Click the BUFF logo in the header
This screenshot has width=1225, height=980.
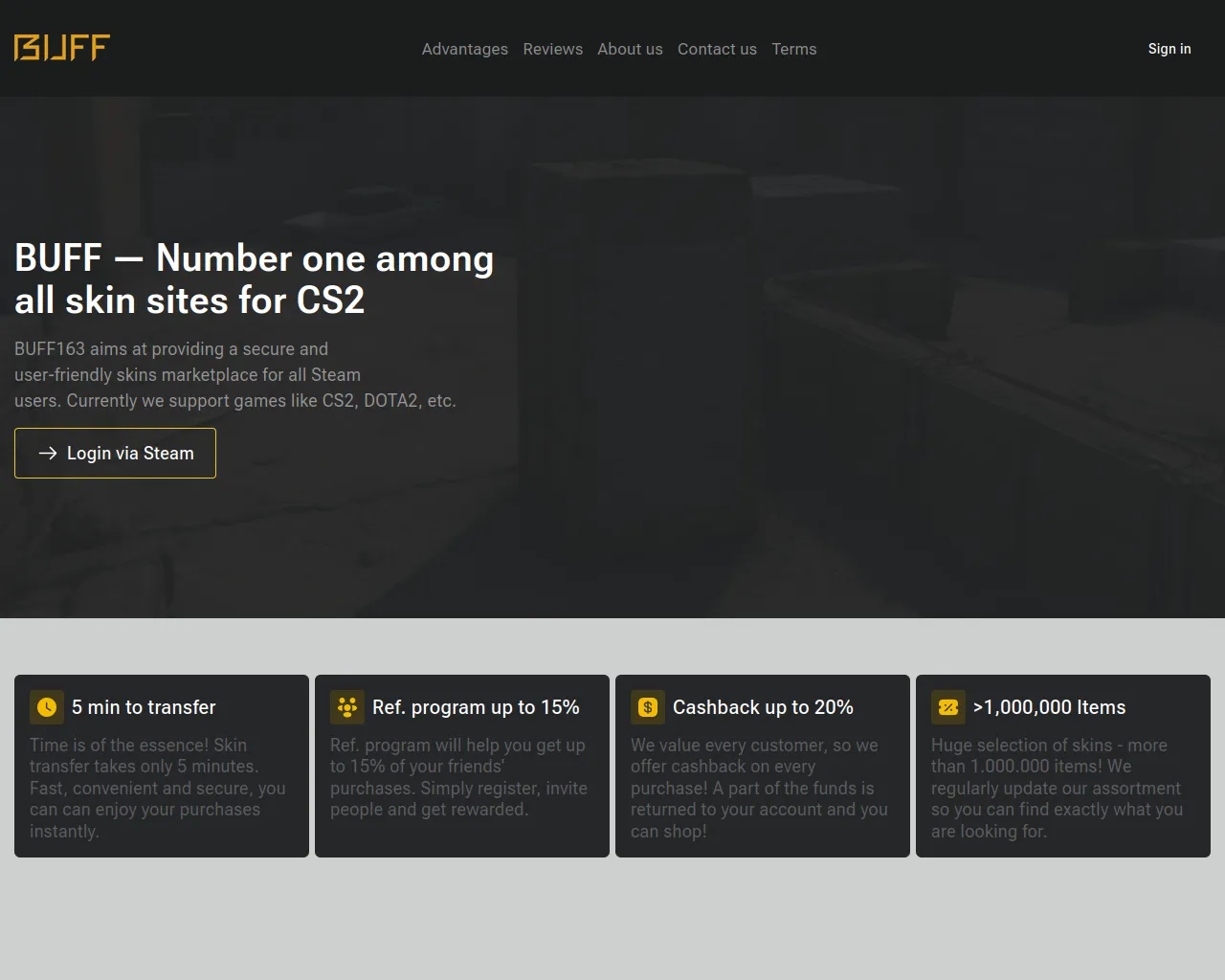tap(62, 48)
